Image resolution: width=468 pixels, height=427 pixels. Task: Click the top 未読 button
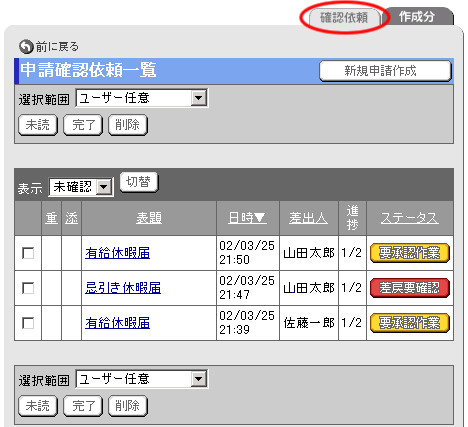(38, 125)
